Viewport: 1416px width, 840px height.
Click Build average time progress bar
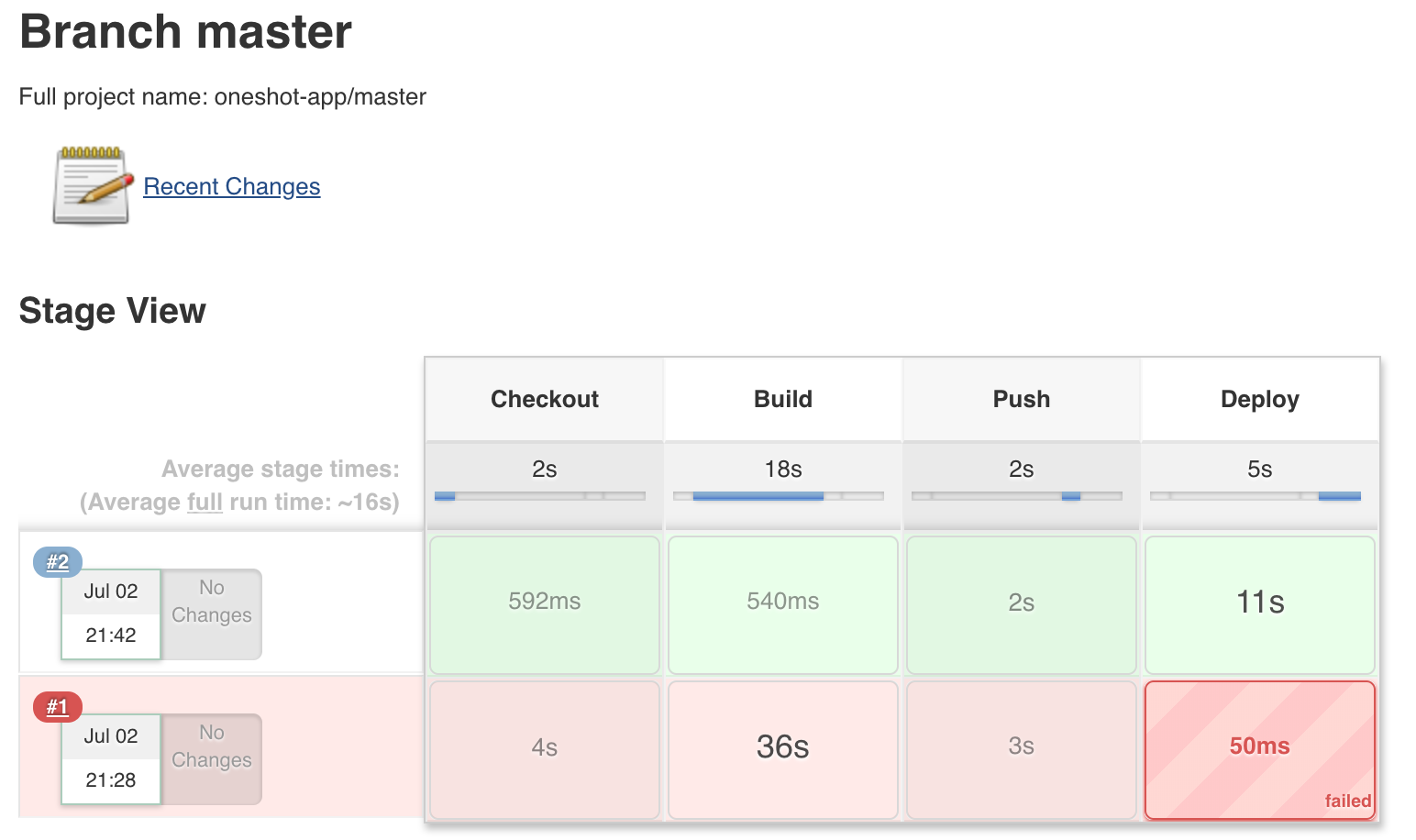coord(779,496)
